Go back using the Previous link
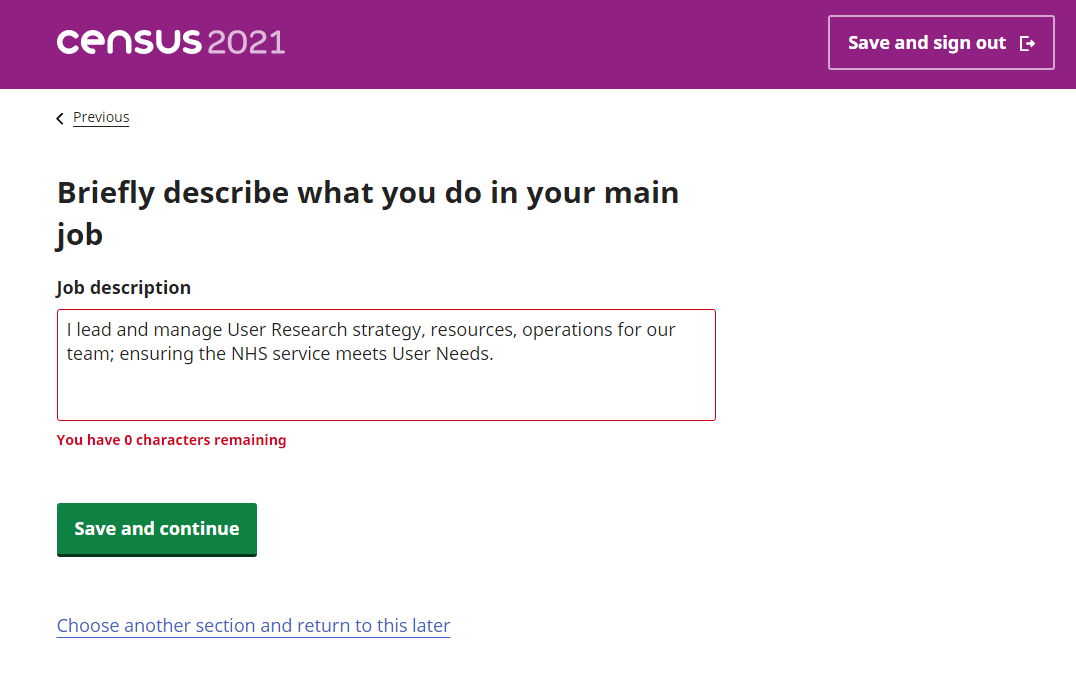This screenshot has height=690, width=1076. click(101, 117)
